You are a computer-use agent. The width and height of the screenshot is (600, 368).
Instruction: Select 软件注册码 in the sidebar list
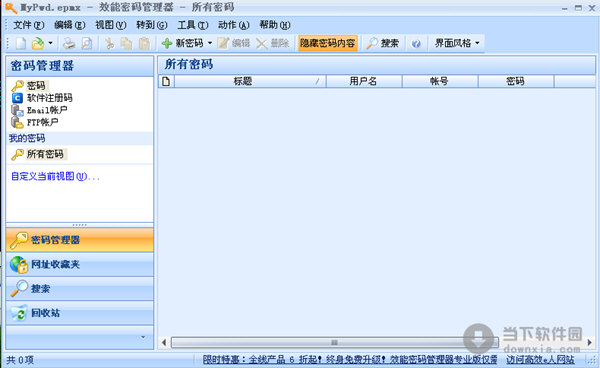(x=49, y=98)
